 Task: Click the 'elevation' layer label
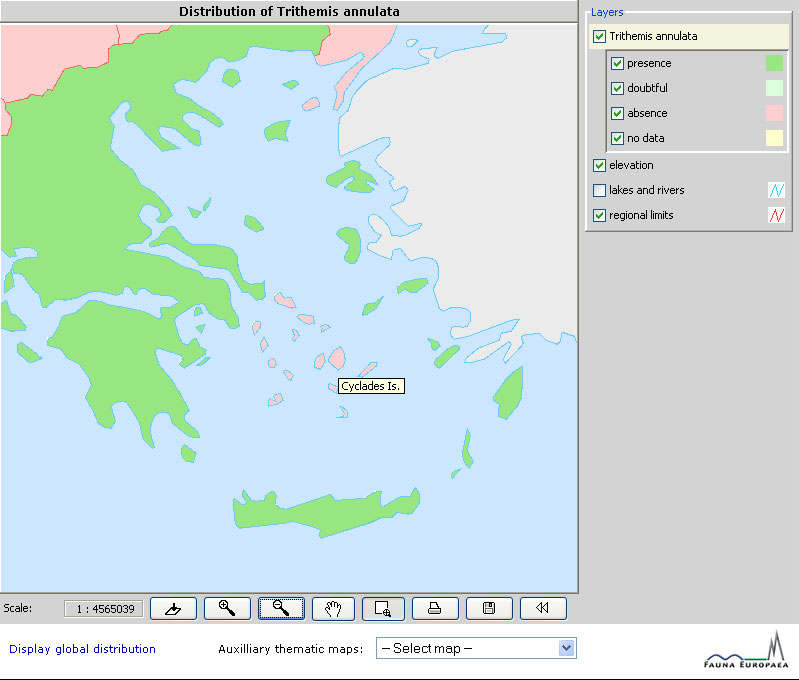point(631,165)
